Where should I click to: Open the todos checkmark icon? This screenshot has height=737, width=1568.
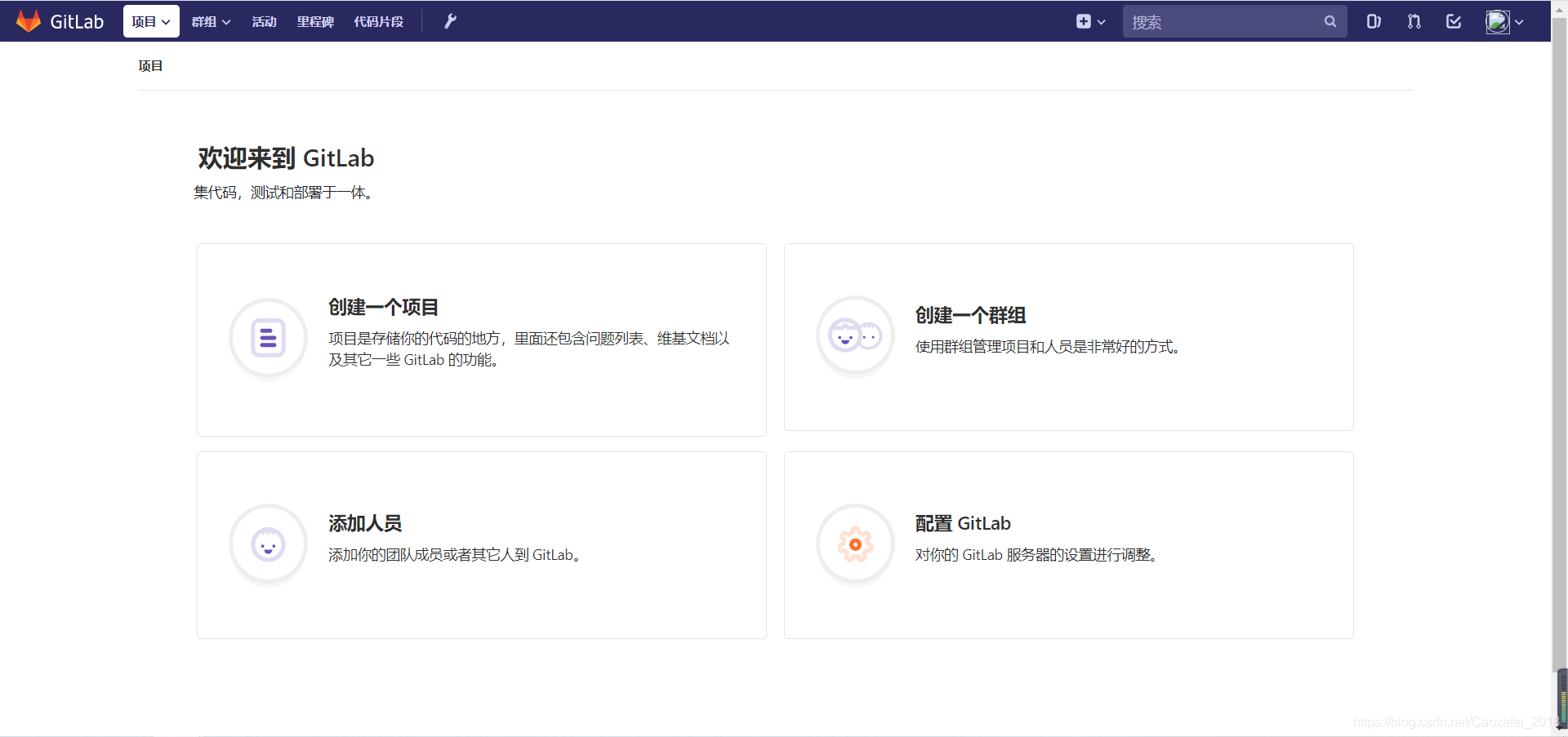click(x=1454, y=21)
